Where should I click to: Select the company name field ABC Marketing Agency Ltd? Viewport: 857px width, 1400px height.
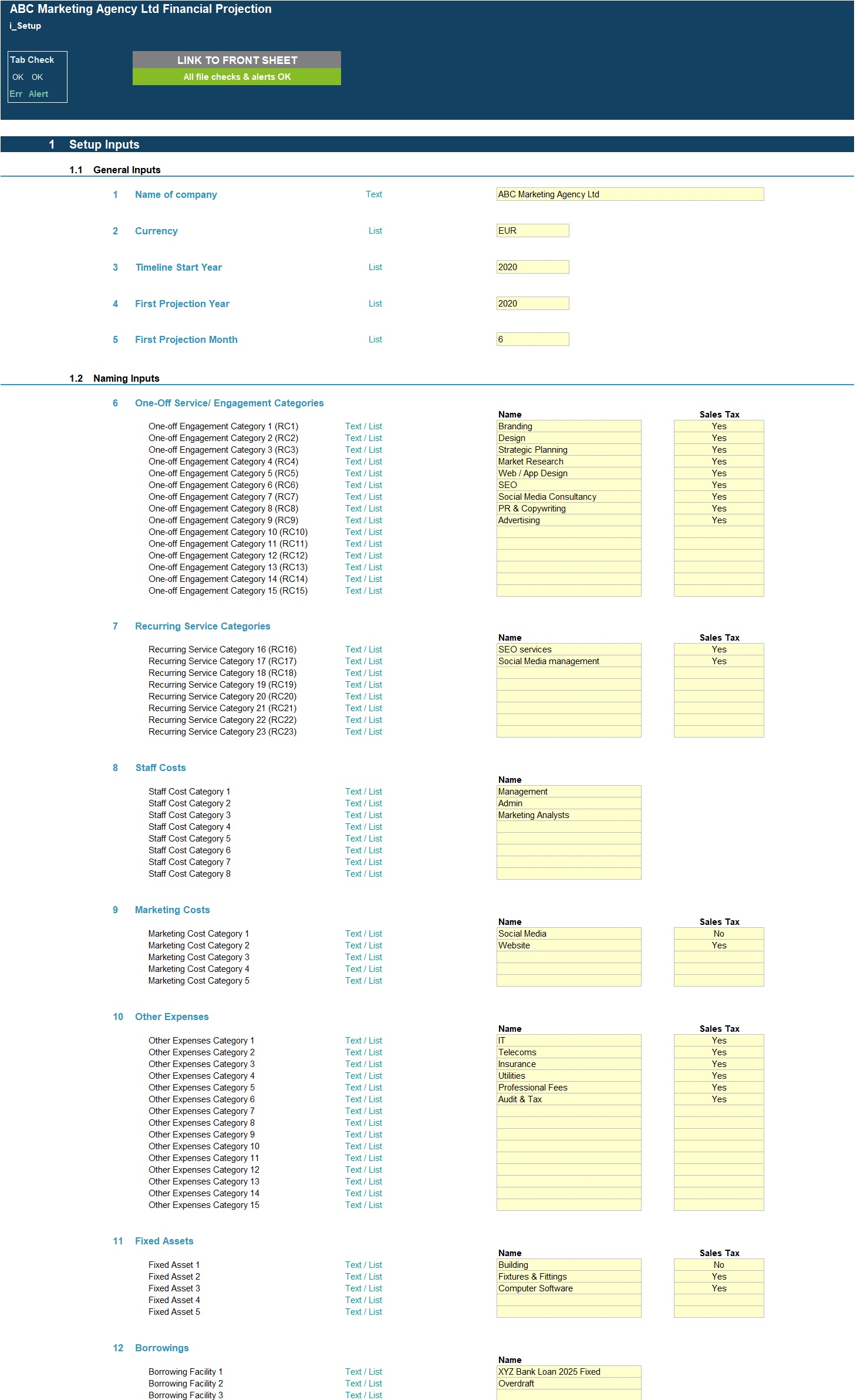click(x=630, y=194)
